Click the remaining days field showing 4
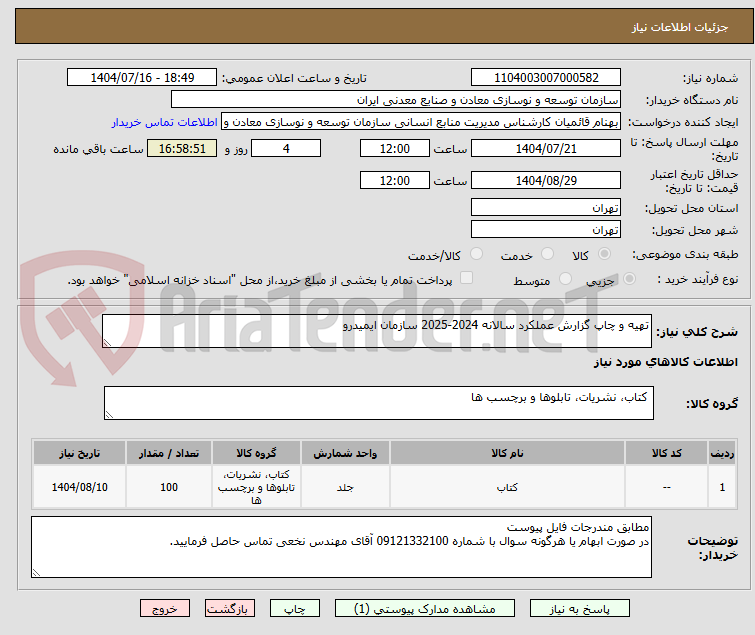The height and width of the screenshot is (635, 755). (286, 148)
